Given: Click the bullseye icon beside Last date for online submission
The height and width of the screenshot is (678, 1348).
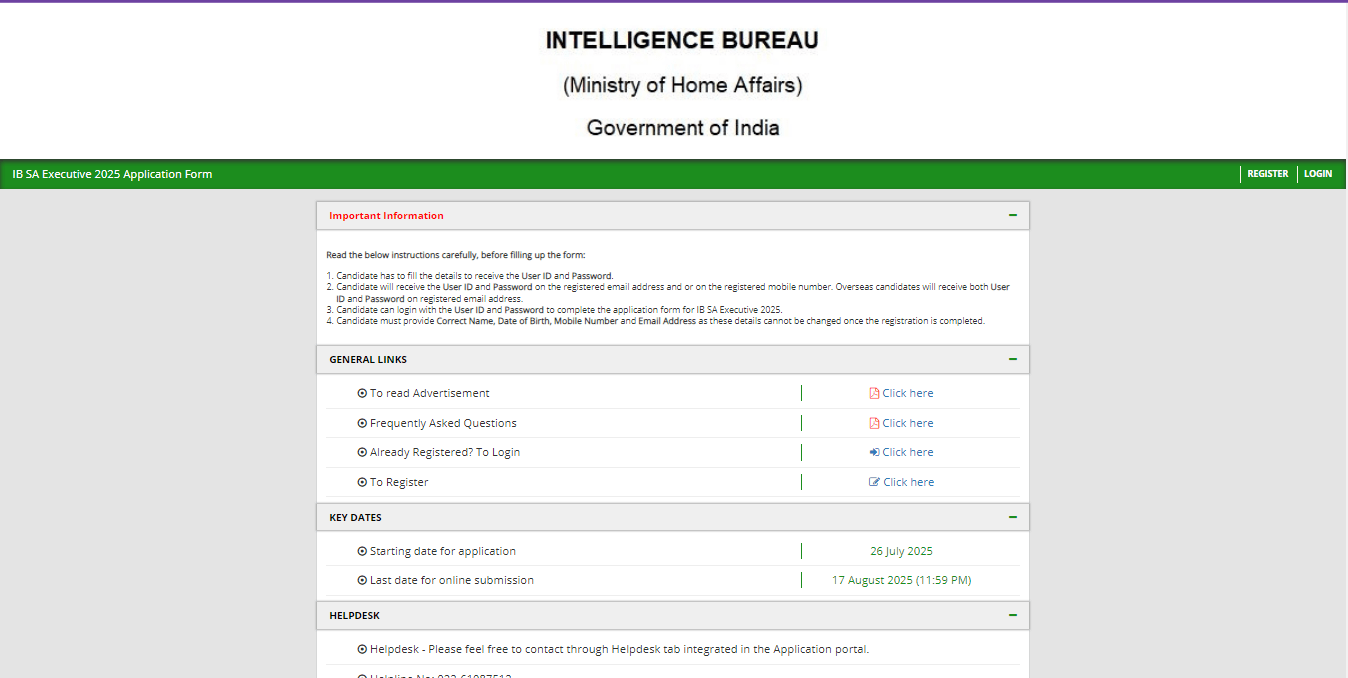Looking at the screenshot, I should click(362, 580).
